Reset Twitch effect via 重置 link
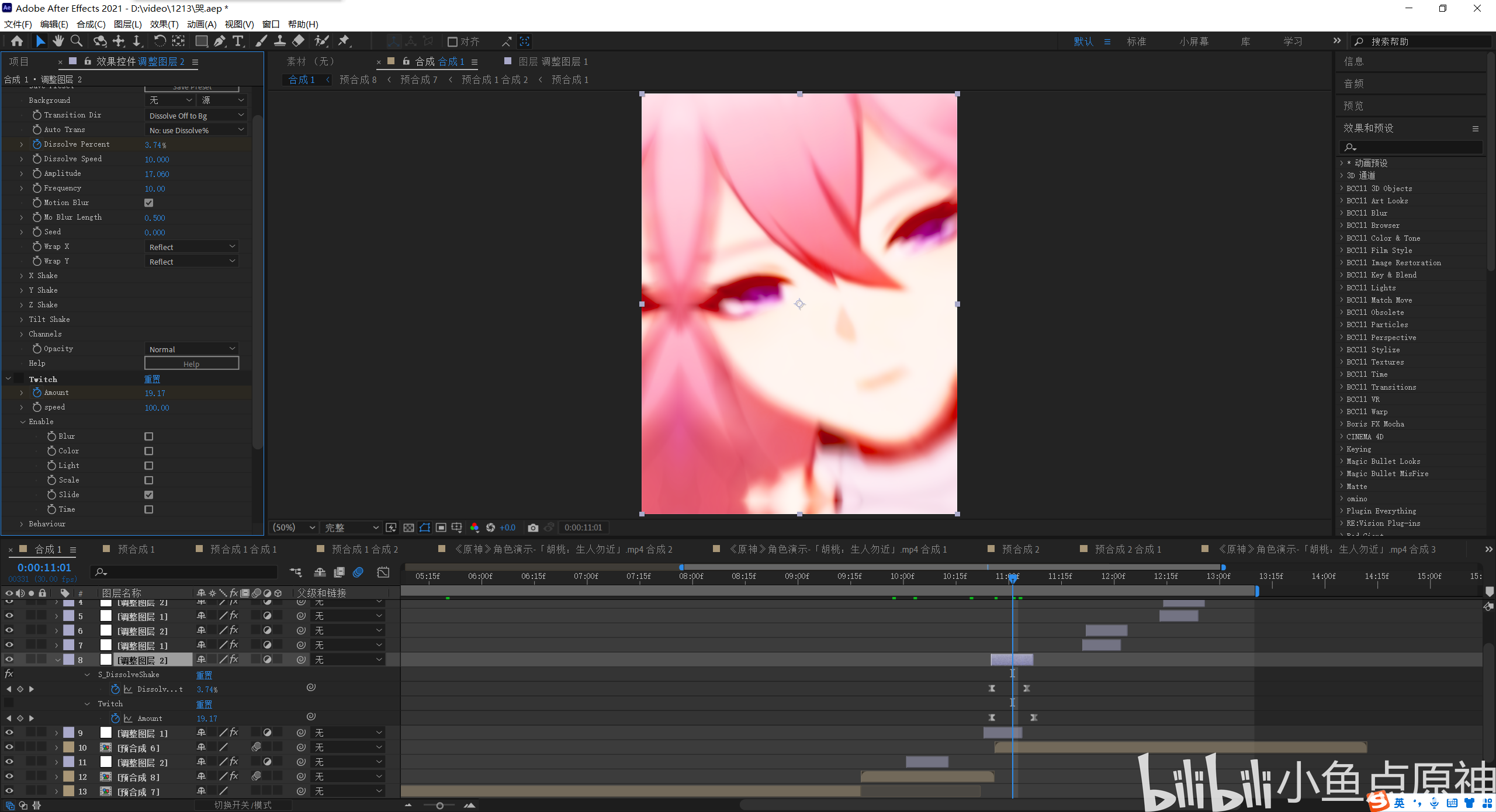Screen dimensions: 1496x812 (x=152, y=379)
